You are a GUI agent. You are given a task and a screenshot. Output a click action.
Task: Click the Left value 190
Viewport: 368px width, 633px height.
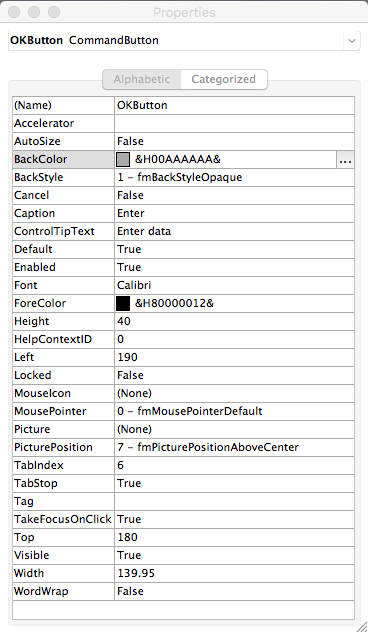(x=234, y=357)
